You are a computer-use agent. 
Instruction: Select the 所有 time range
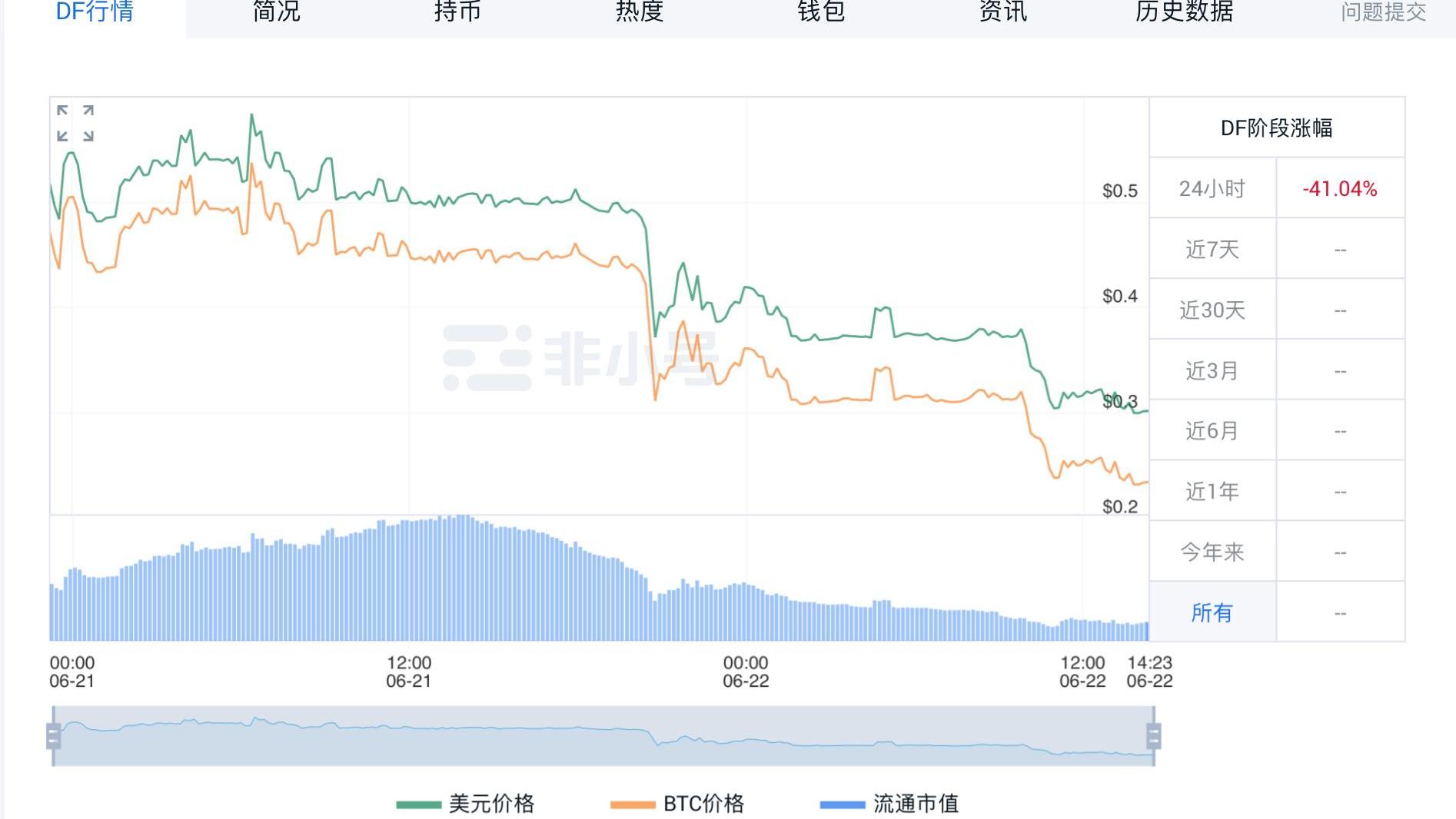1212,612
